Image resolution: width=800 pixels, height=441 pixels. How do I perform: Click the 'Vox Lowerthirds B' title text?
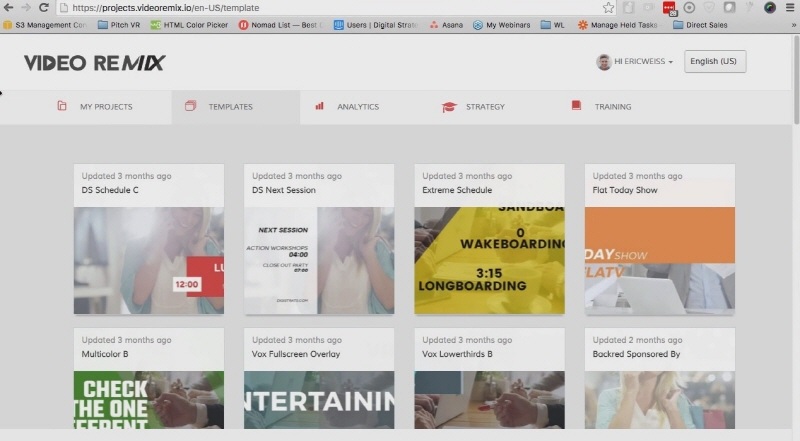point(457,354)
